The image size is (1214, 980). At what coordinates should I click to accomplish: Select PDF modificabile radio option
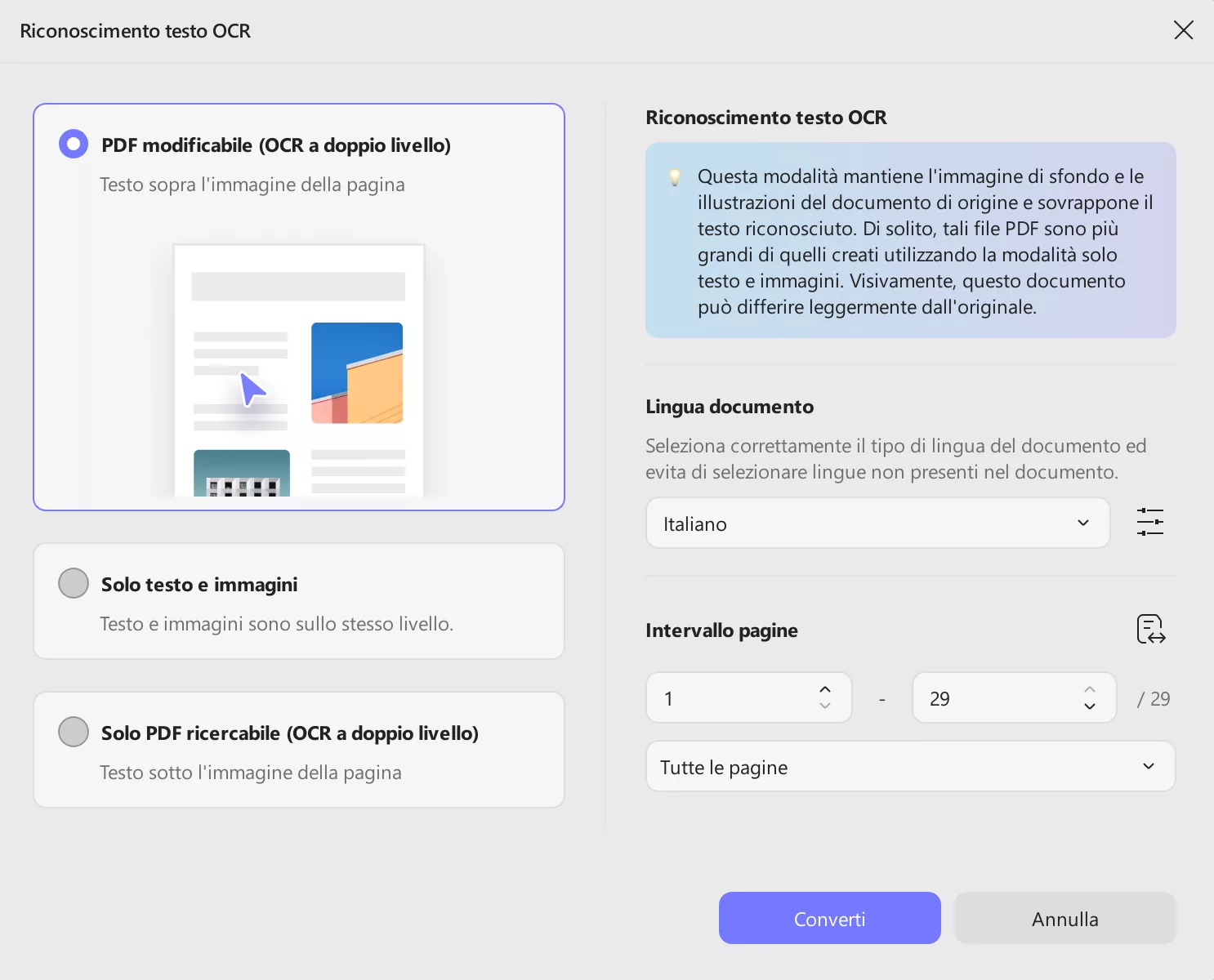point(74,145)
